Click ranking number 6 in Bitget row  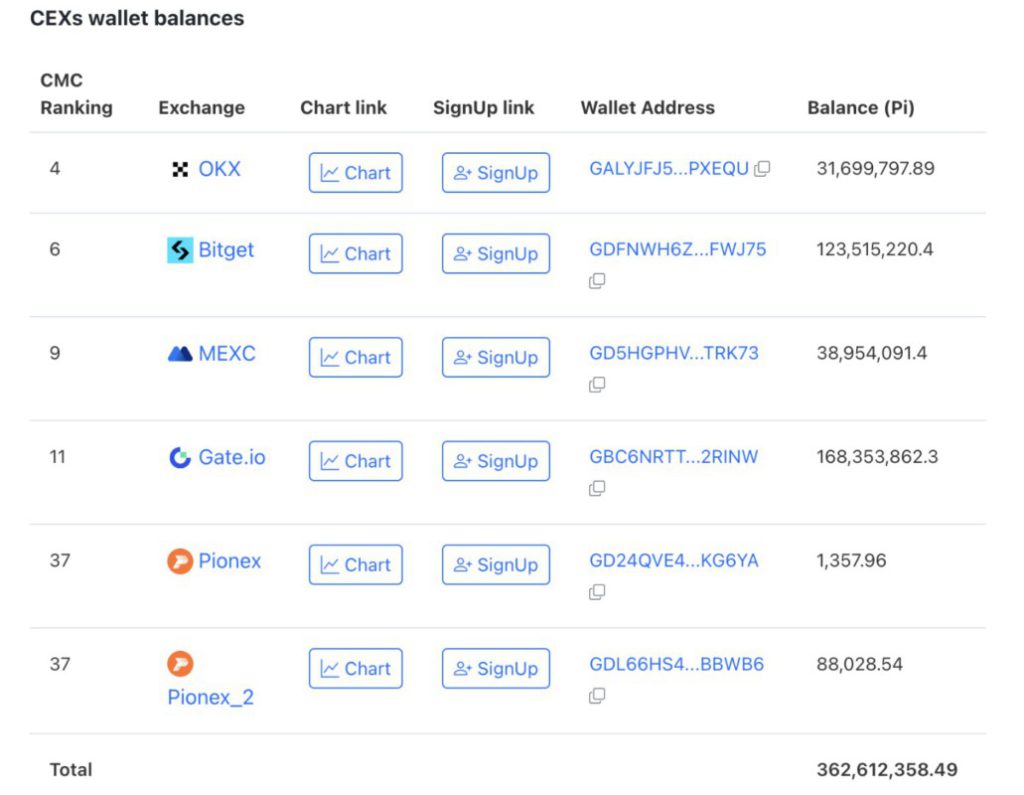[x=55, y=250]
